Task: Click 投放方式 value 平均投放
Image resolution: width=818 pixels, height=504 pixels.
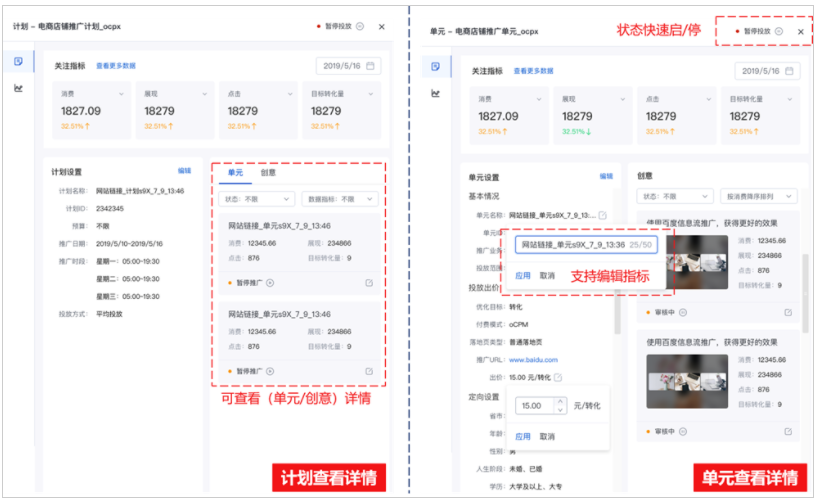Action: click(x=109, y=314)
